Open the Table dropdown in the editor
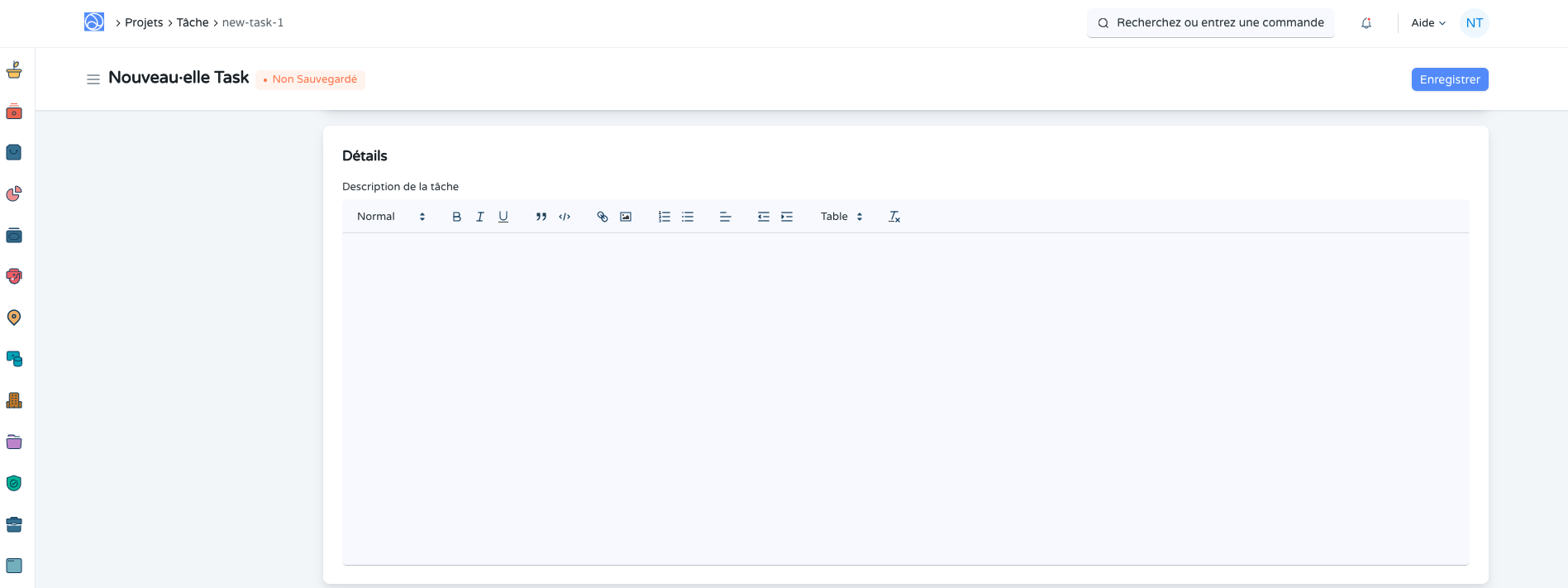Viewport: 1568px width, 588px height. (841, 217)
